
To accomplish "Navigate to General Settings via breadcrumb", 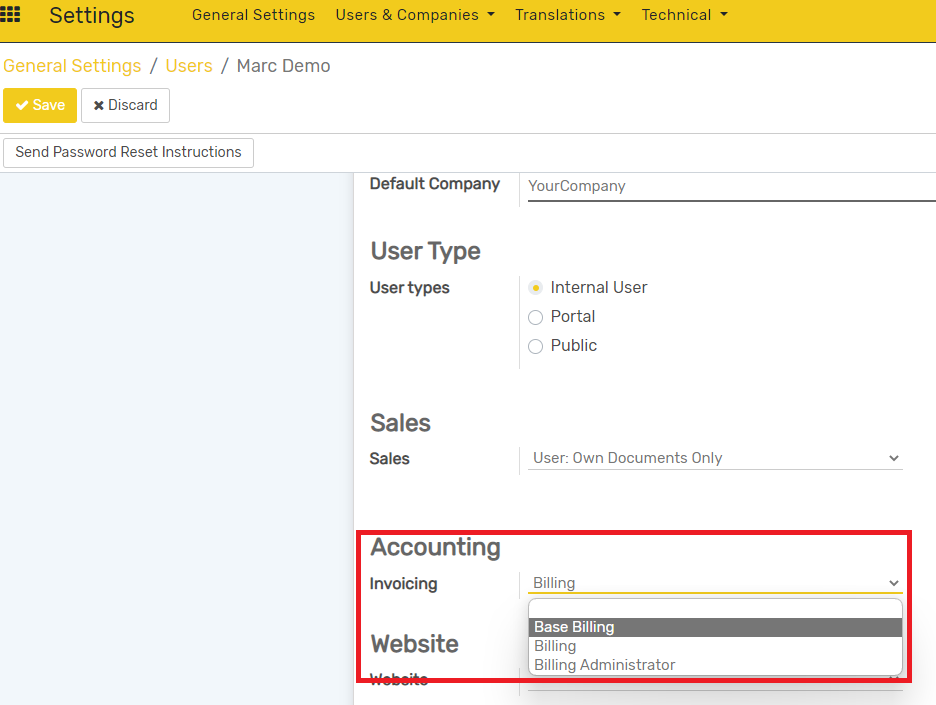I will click(72, 65).
